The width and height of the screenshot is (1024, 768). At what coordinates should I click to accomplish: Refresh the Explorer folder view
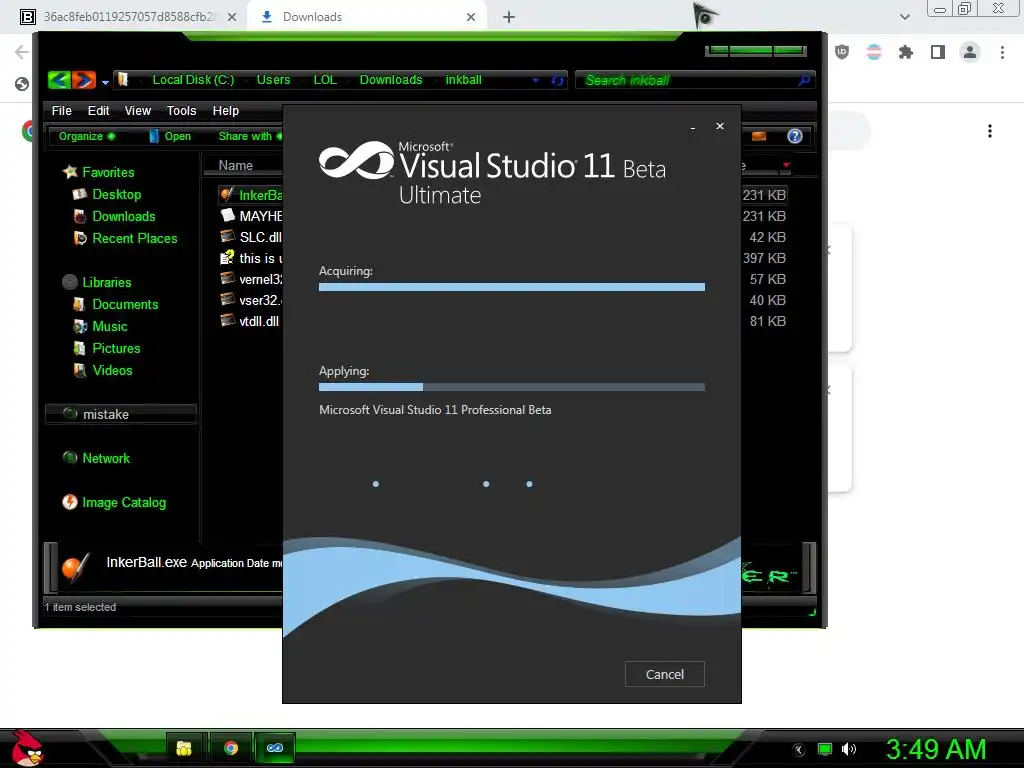point(557,80)
